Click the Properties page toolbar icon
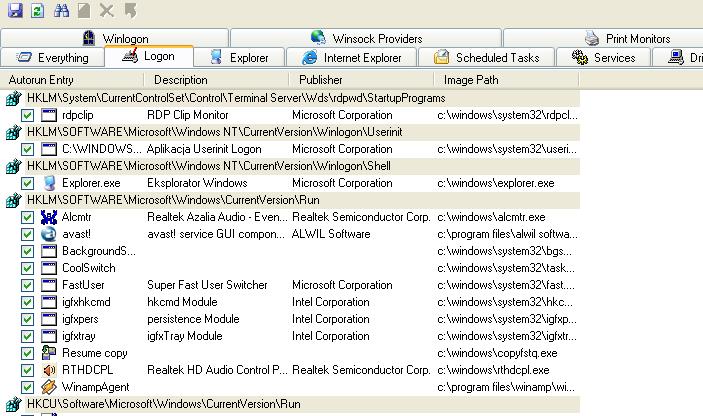The height and width of the screenshot is (416, 703). tap(84, 10)
